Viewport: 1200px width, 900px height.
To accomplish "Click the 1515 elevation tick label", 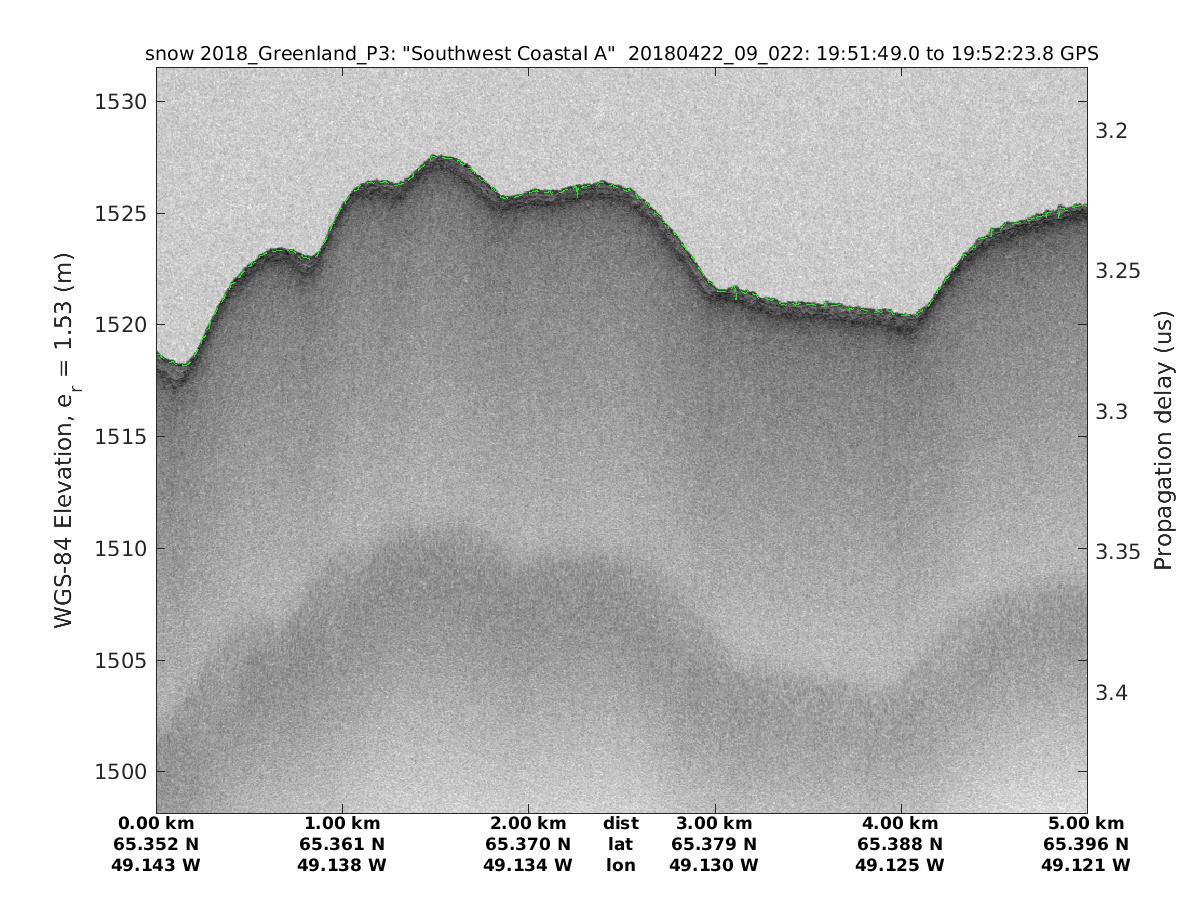I will (120, 437).
